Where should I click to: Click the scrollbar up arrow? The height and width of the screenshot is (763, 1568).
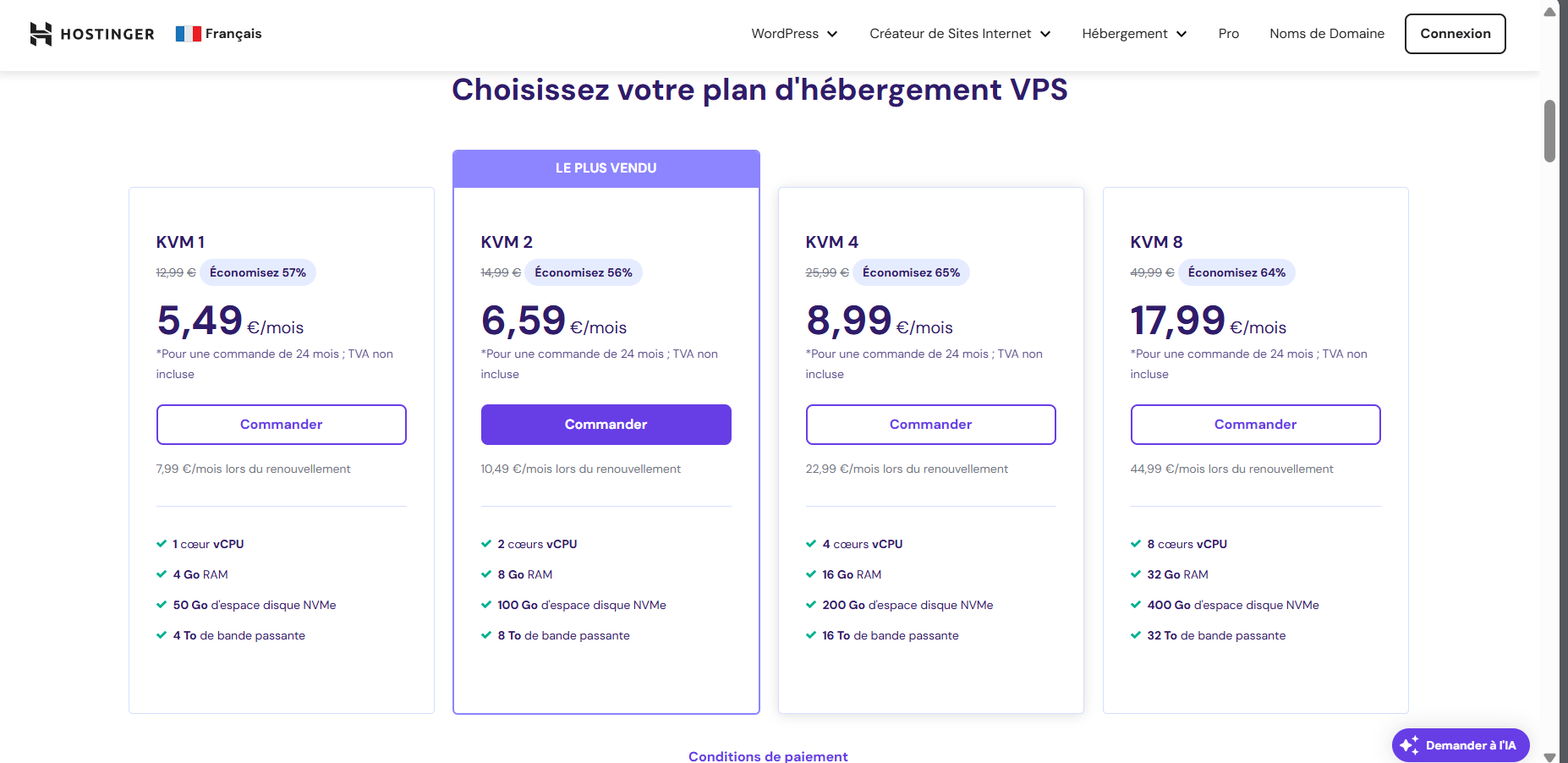(1549, 12)
